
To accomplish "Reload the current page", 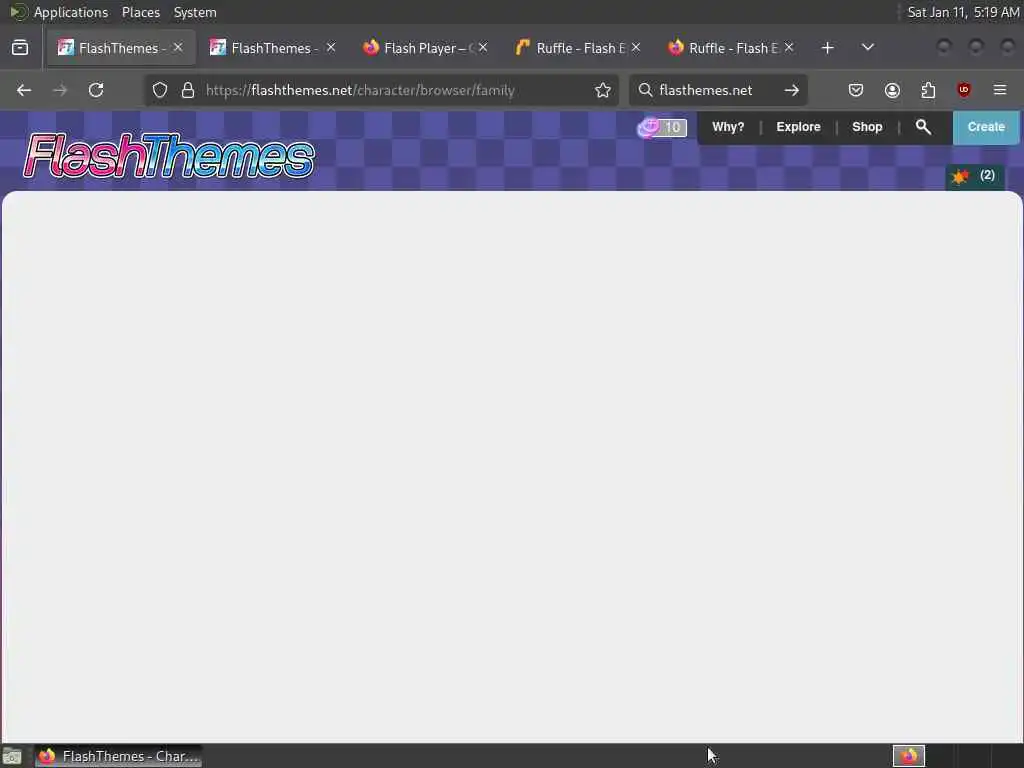I will 96,90.
